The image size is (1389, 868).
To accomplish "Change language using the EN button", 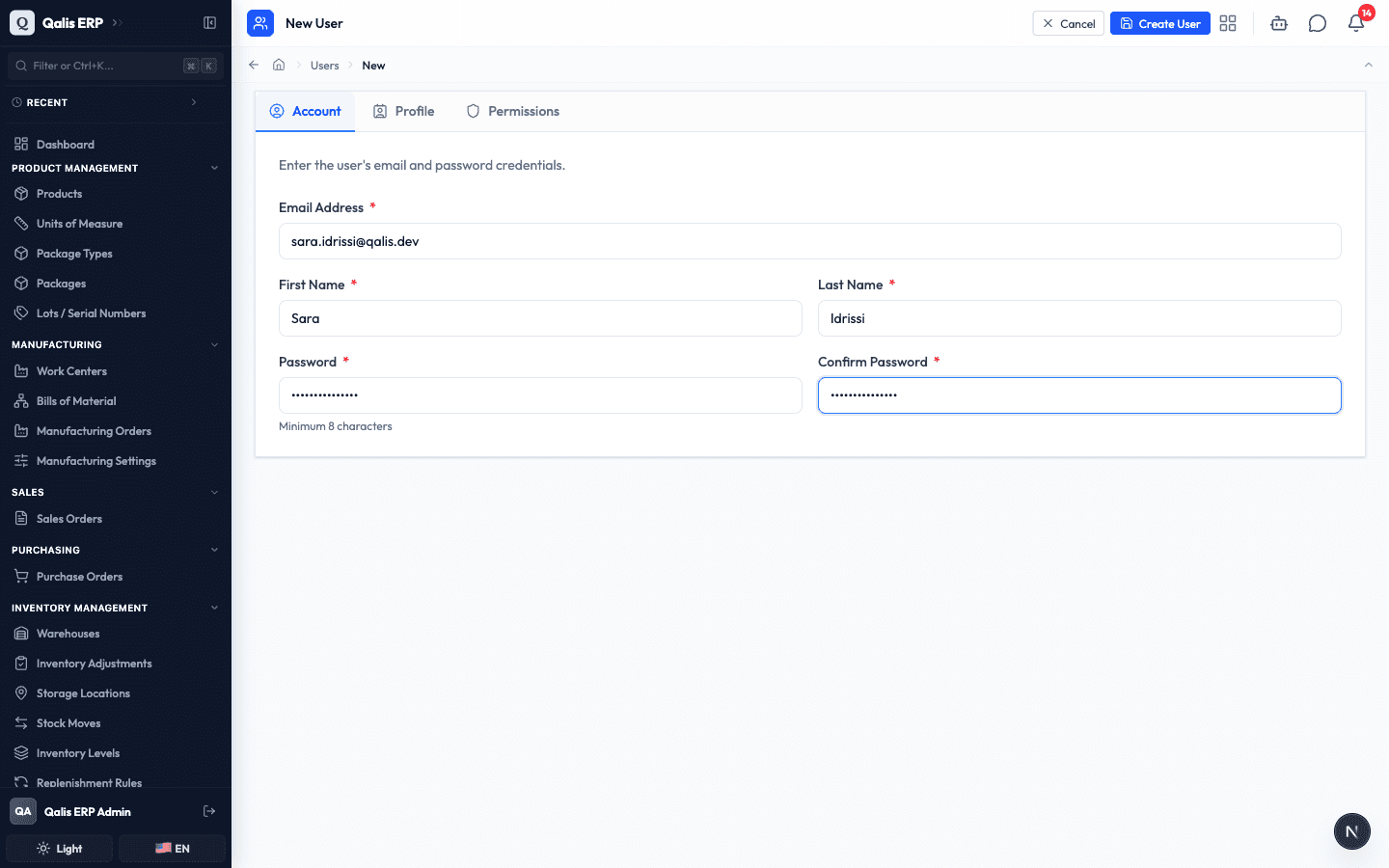I will point(172,849).
